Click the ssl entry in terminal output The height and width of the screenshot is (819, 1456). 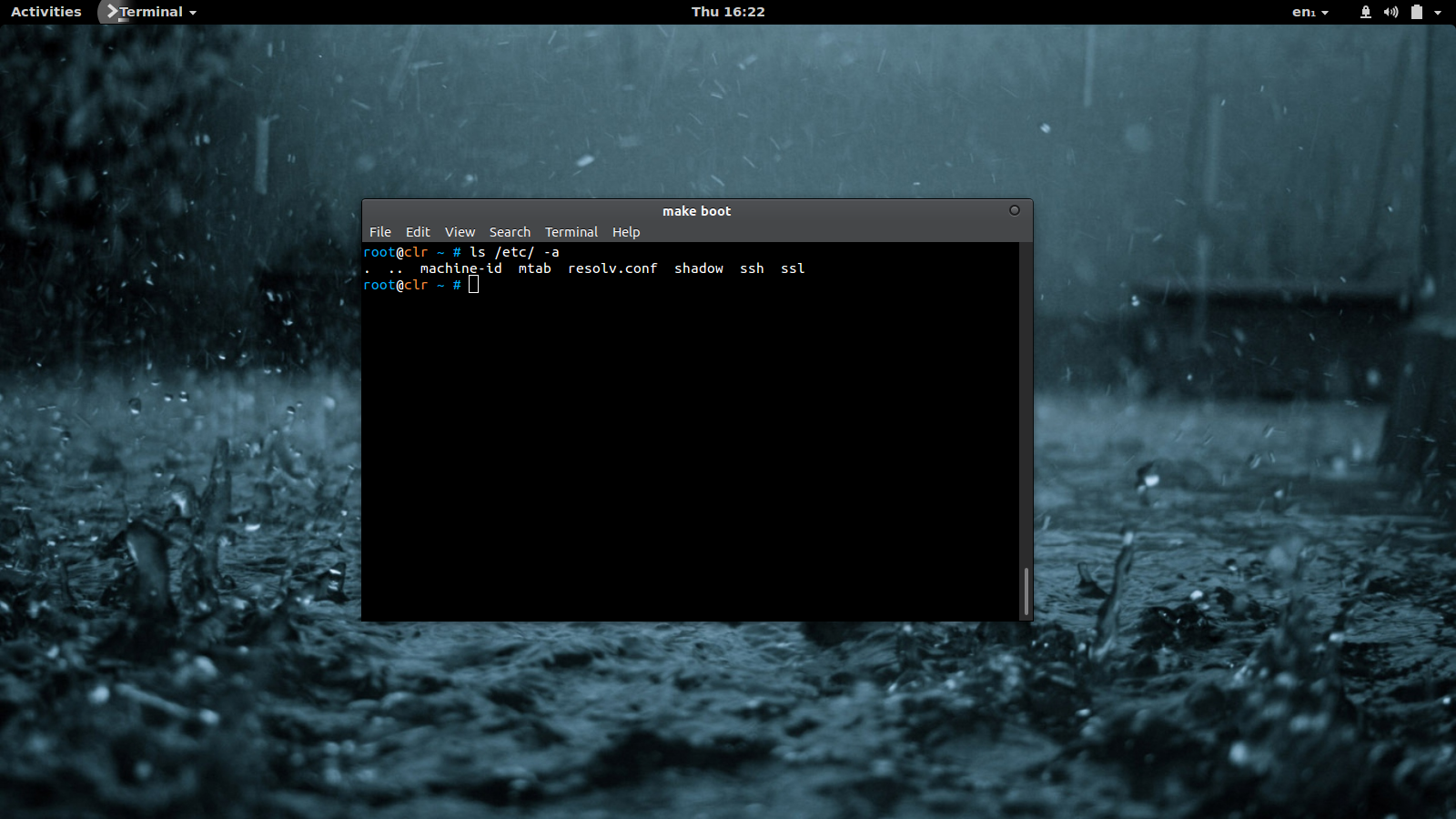click(793, 268)
